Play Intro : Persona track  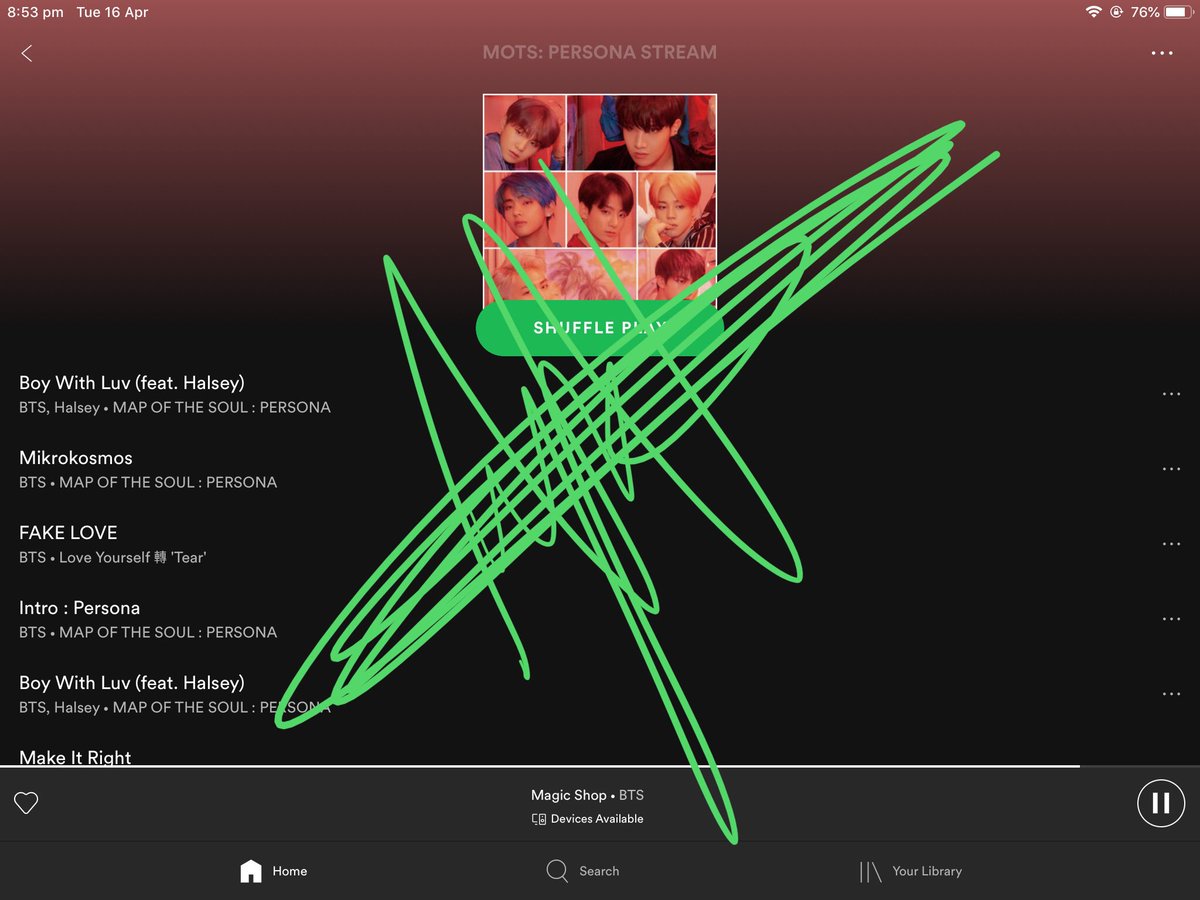pyautogui.click(x=600, y=619)
